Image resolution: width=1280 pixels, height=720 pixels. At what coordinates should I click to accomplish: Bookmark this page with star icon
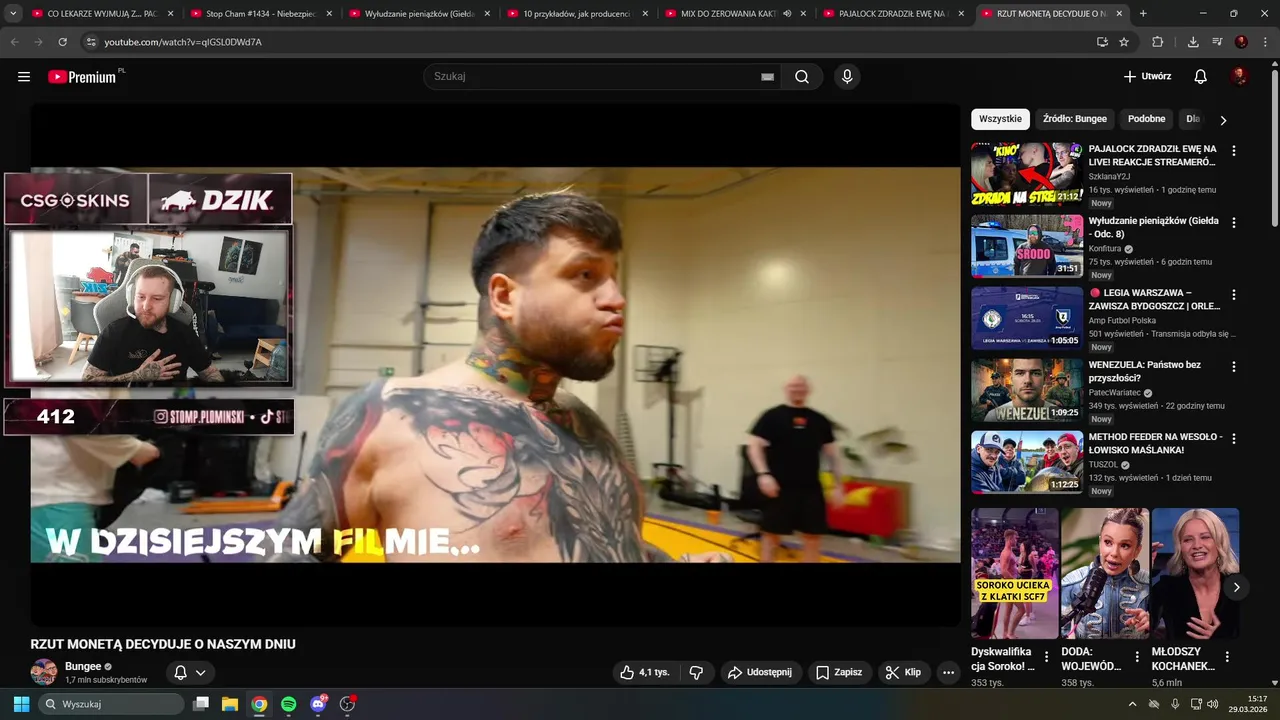click(x=1124, y=42)
